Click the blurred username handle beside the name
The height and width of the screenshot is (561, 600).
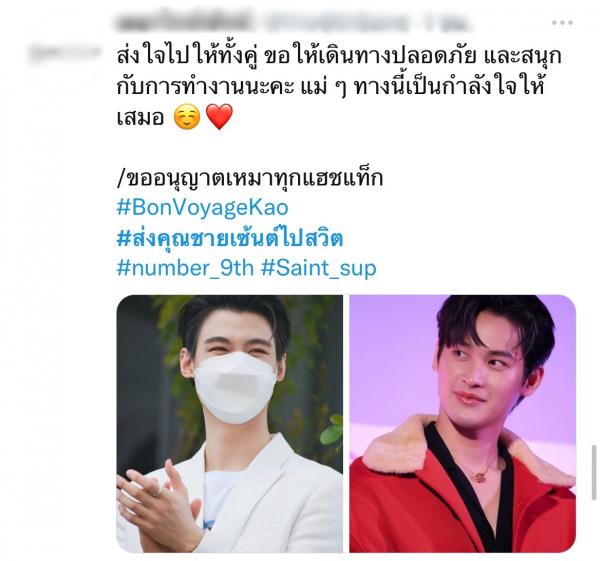[x=367, y=23]
